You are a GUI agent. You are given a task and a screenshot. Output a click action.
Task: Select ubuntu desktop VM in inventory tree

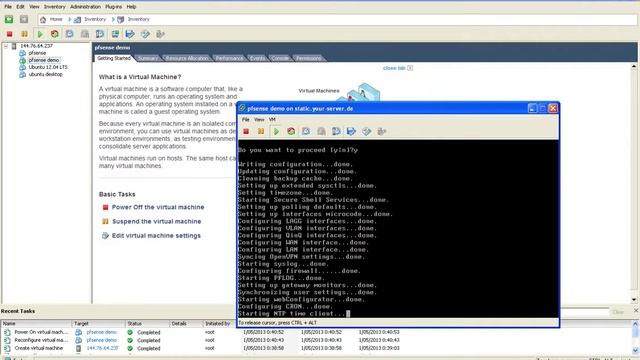[x=46, y=75]
